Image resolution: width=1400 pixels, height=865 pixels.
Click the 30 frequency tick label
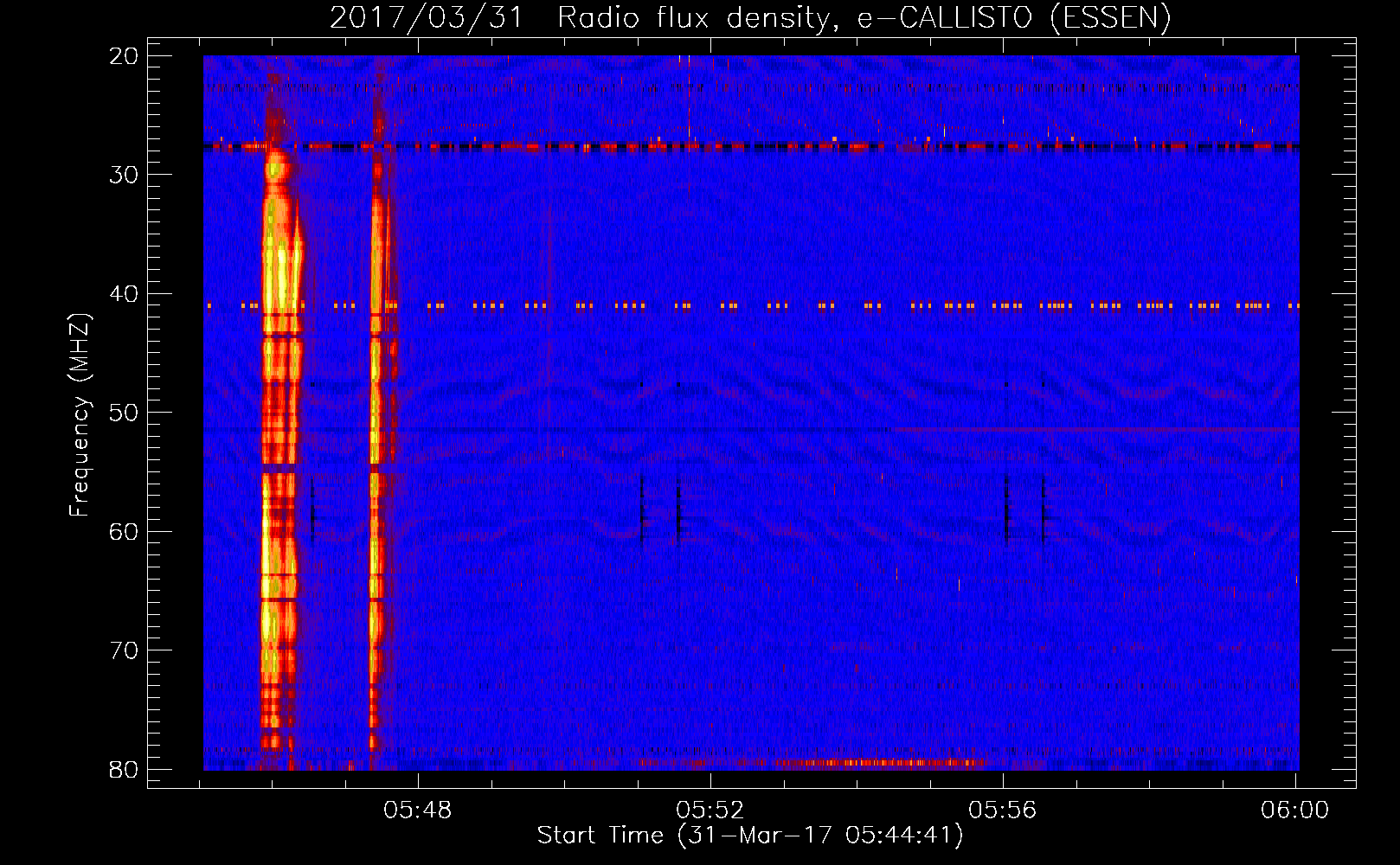(x=124, y=174)
